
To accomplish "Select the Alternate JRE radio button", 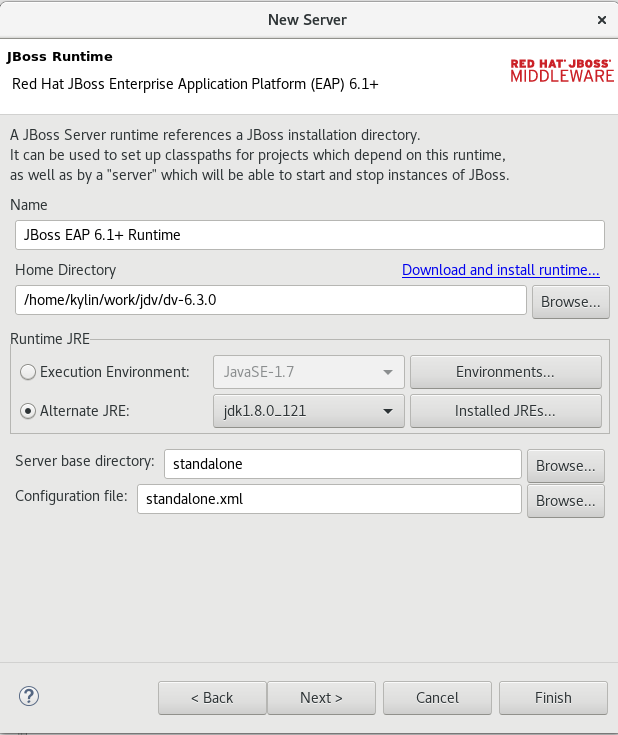I will [28, 411].
